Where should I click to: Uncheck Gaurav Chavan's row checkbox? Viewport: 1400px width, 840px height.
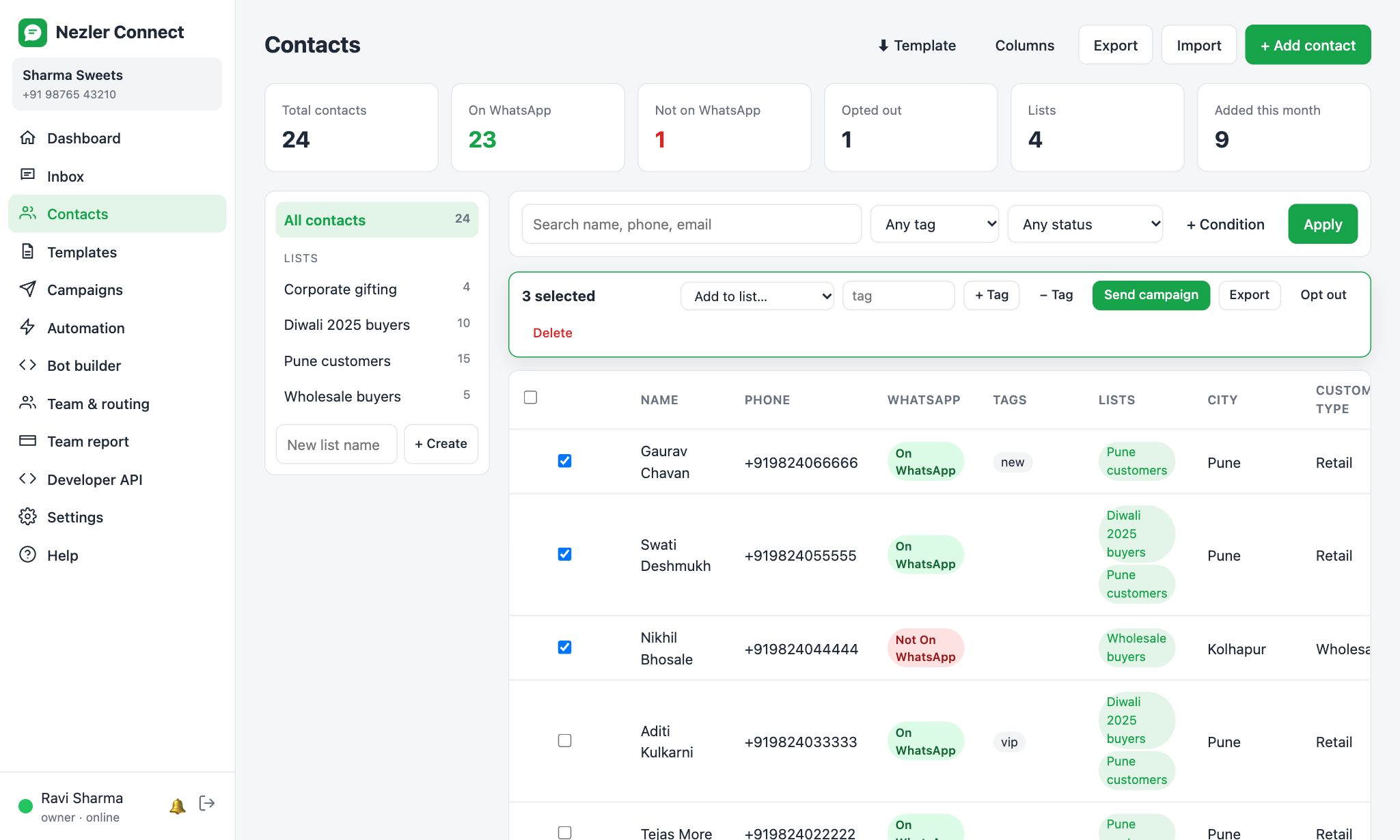click(x=564, y=461)
